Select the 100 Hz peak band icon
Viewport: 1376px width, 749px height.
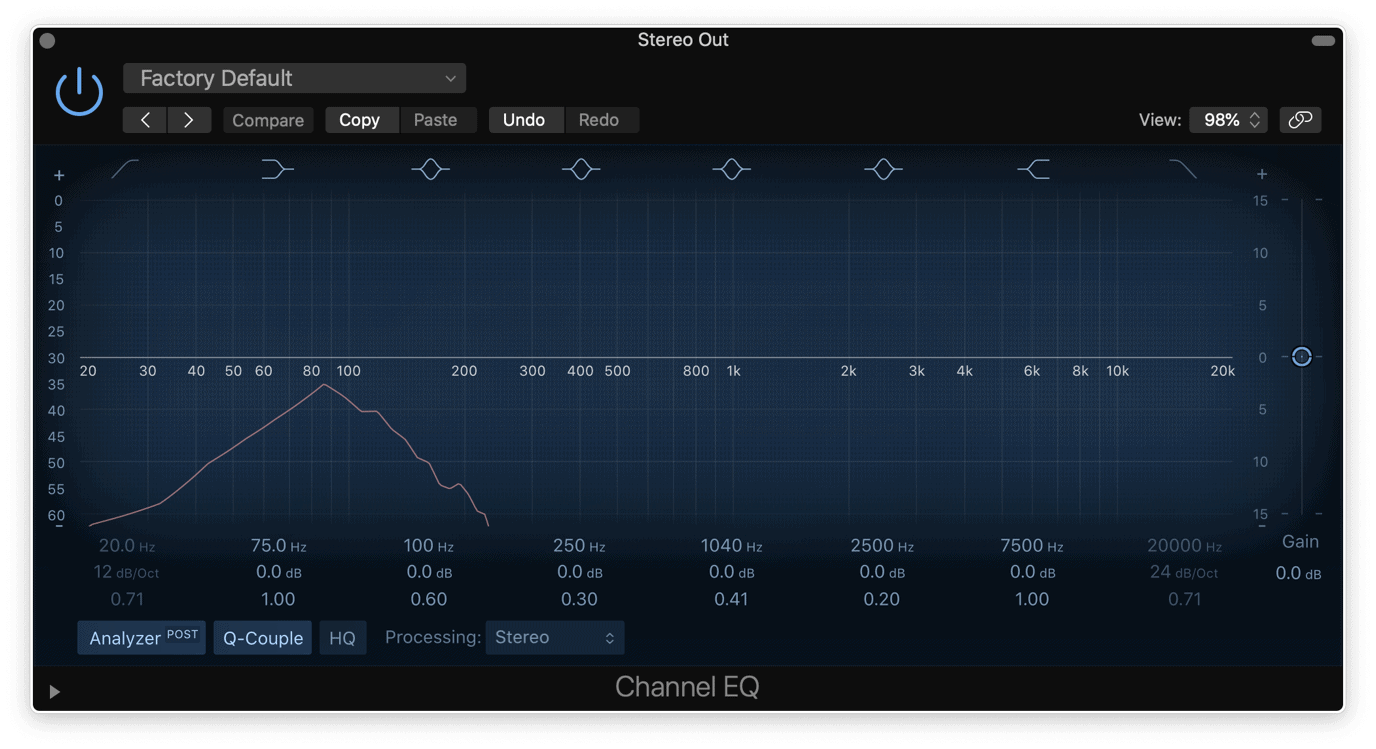430,169
